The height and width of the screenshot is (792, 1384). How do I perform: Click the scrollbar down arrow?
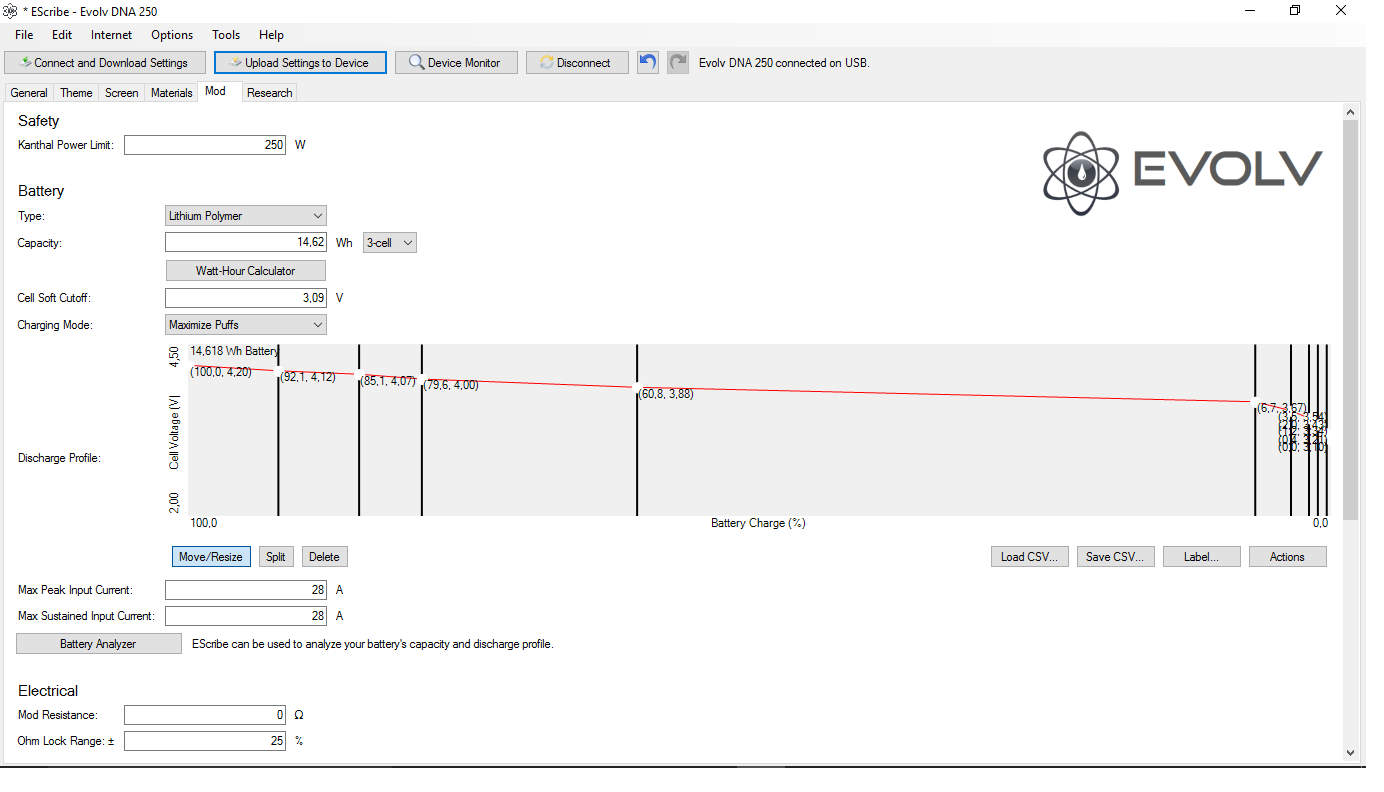(1350, 753)
